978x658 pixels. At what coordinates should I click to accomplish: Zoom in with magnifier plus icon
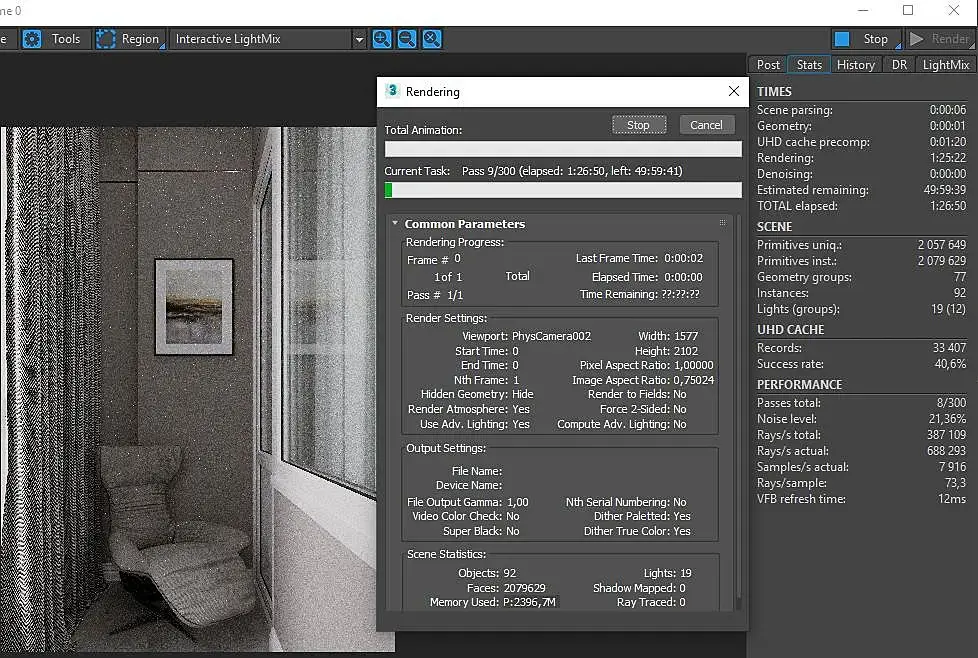(382, 39)
